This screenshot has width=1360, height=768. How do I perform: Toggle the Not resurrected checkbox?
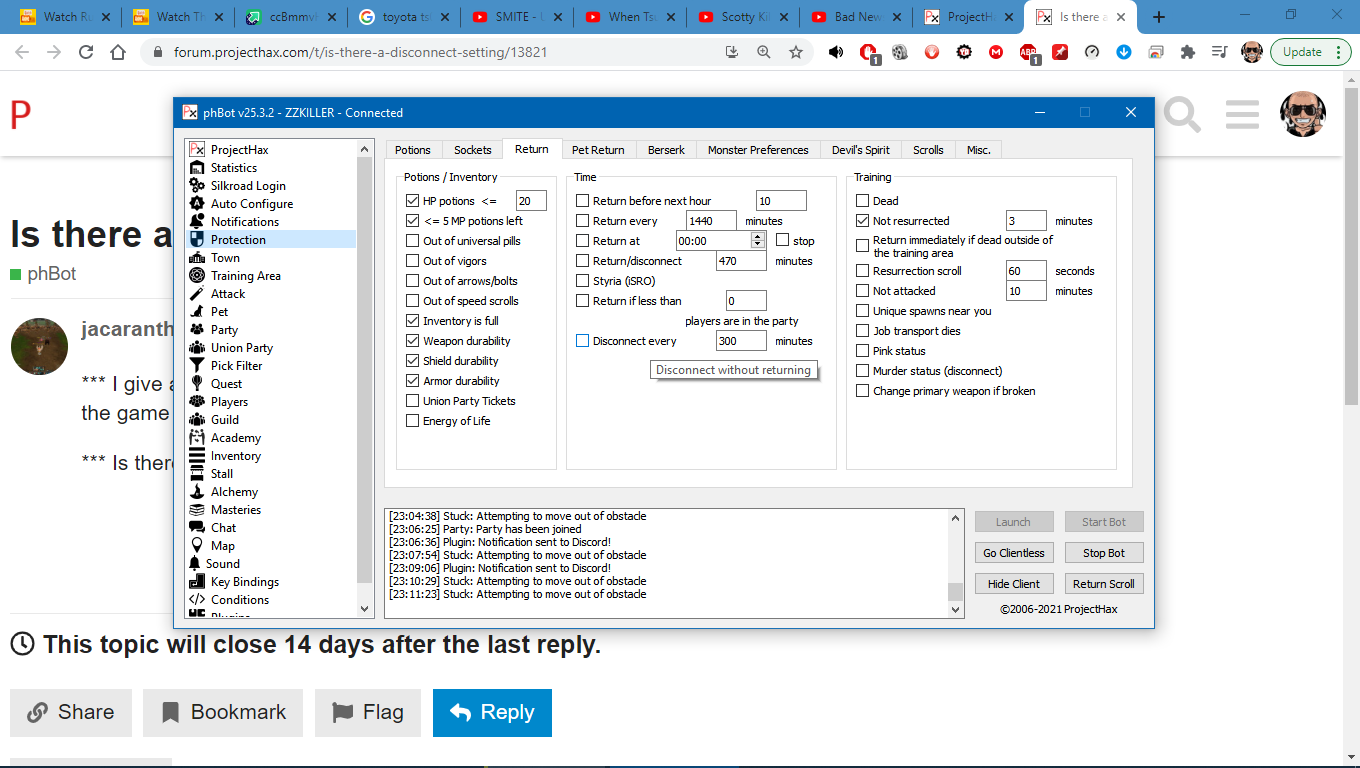[x=863, y=221]
